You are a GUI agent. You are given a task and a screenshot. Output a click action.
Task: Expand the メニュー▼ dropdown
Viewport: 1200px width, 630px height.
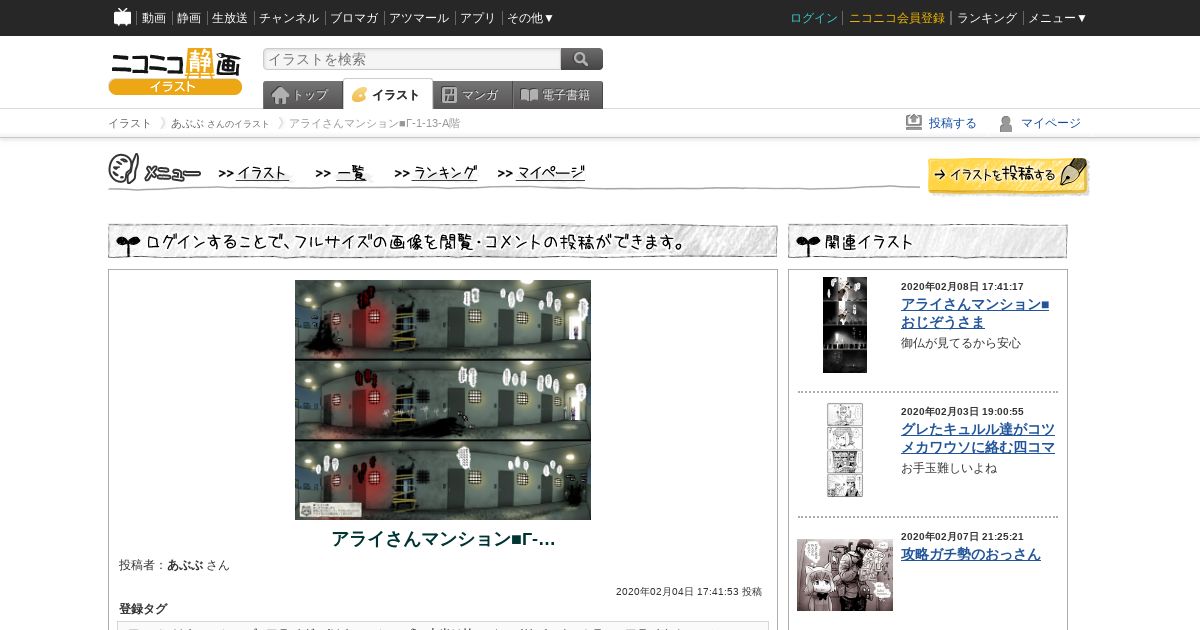(x=1058, y=18)
